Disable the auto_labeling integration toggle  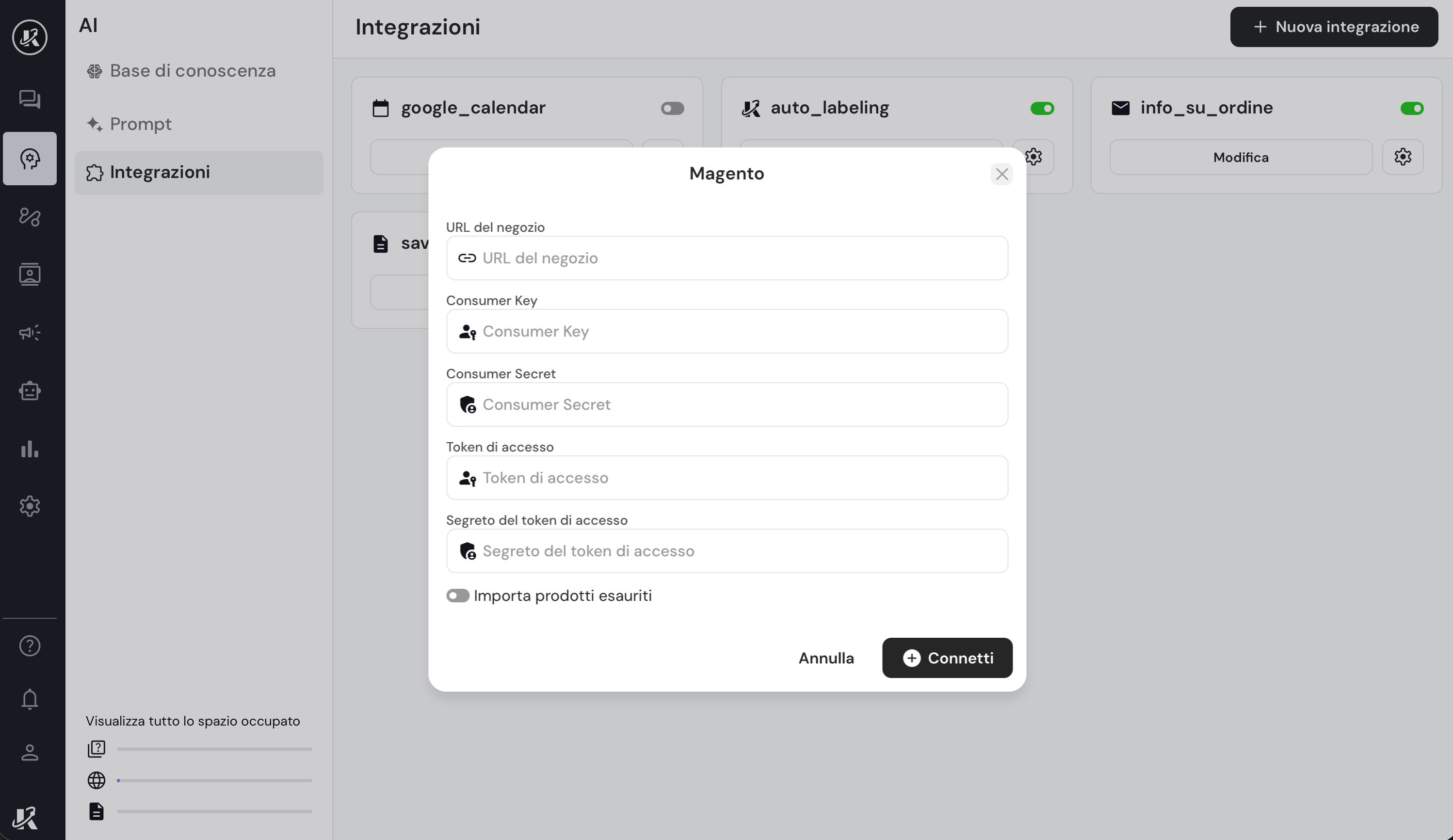coord(1042,108)
